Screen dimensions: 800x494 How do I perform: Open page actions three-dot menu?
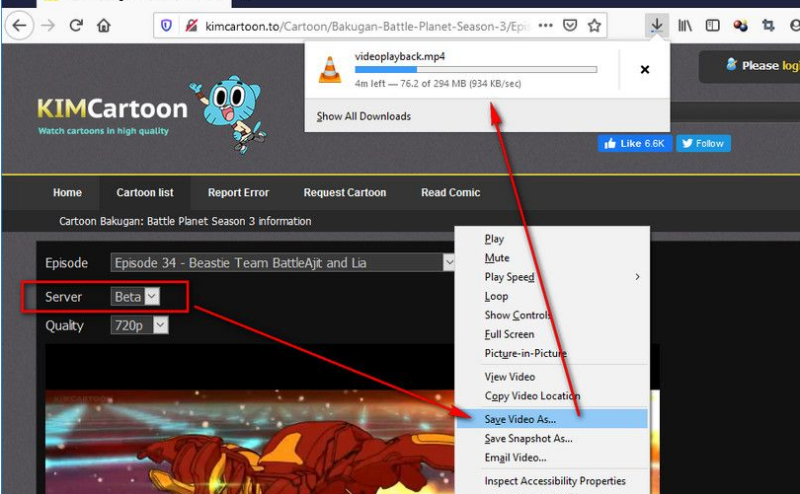coord(545,26)
